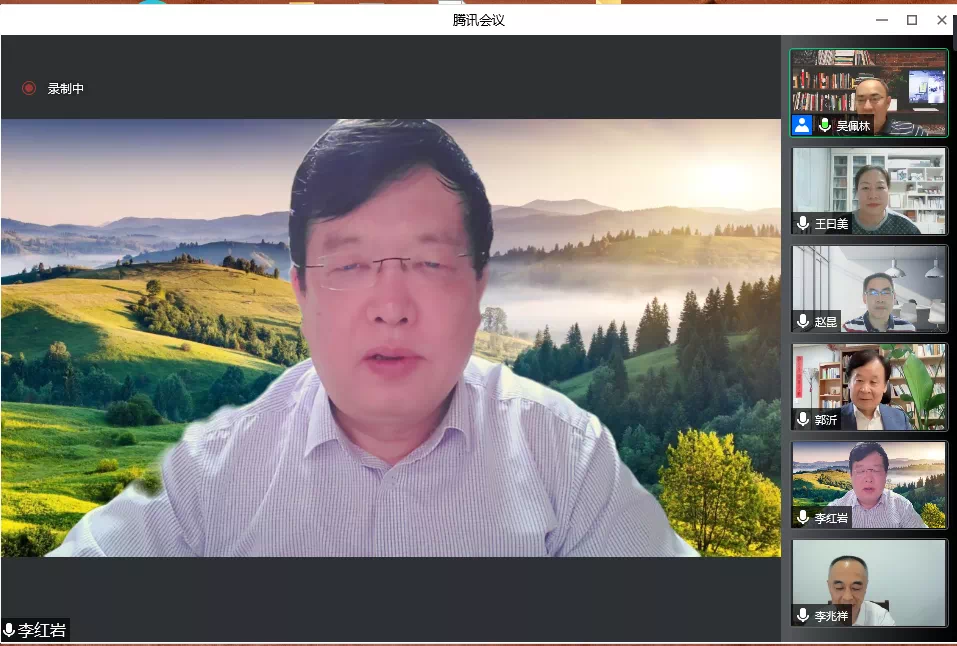
Task: Click the blue host icon on 吴佩林's tile
Action: [802, 125]
